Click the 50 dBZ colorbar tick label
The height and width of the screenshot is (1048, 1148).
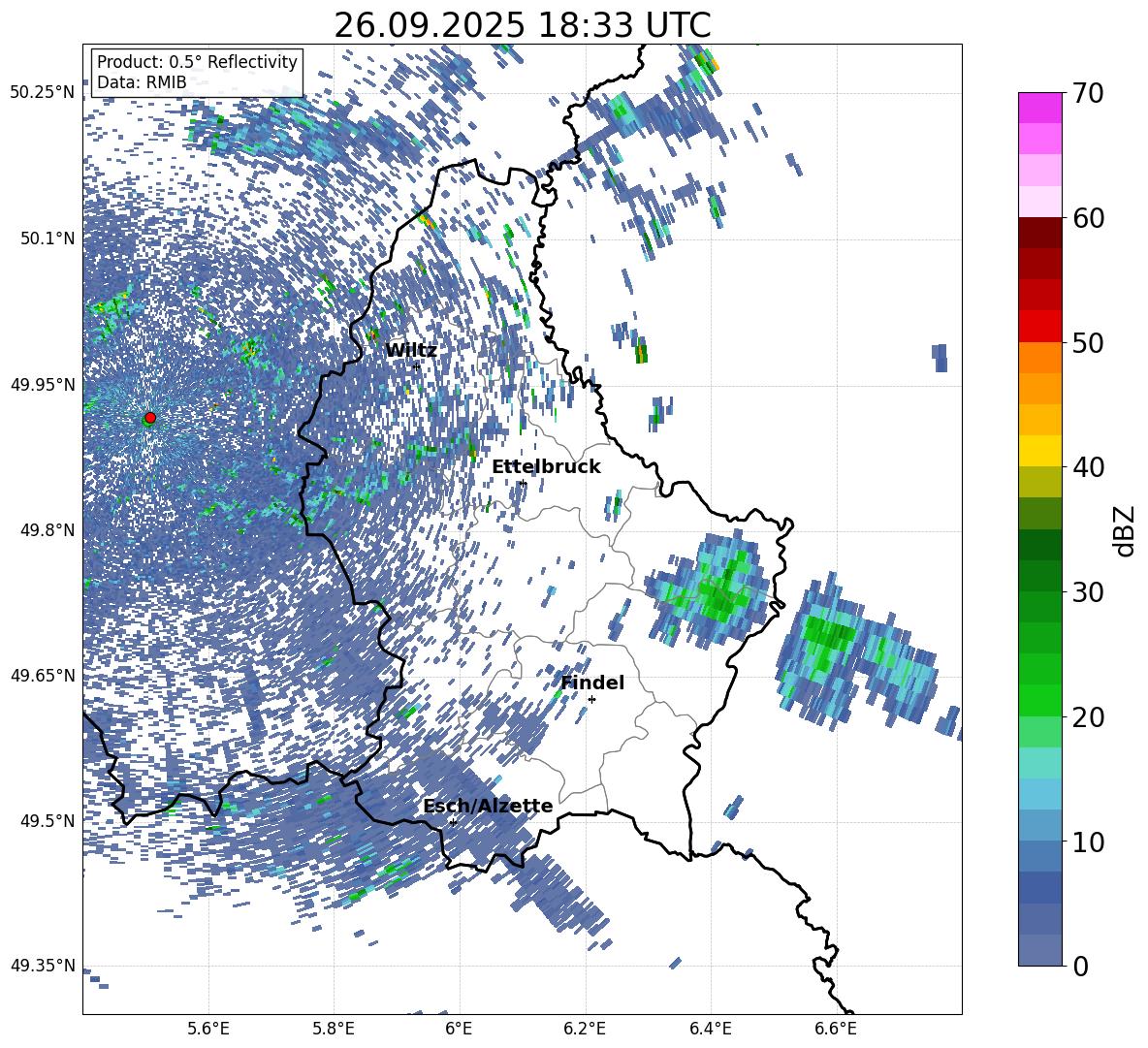coord(1088,342)
